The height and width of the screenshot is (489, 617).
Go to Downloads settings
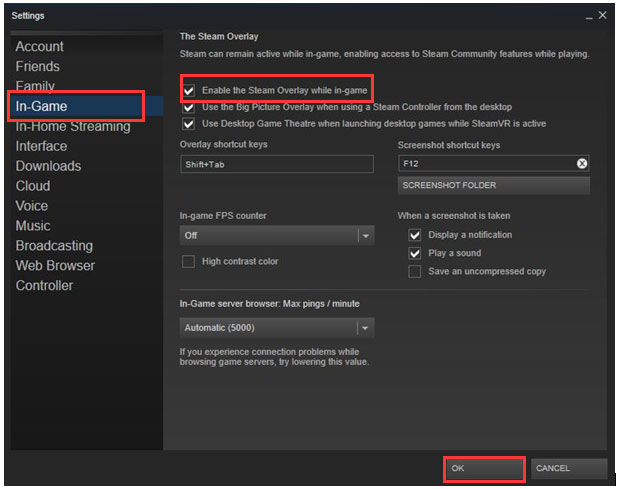pos(48,166)
